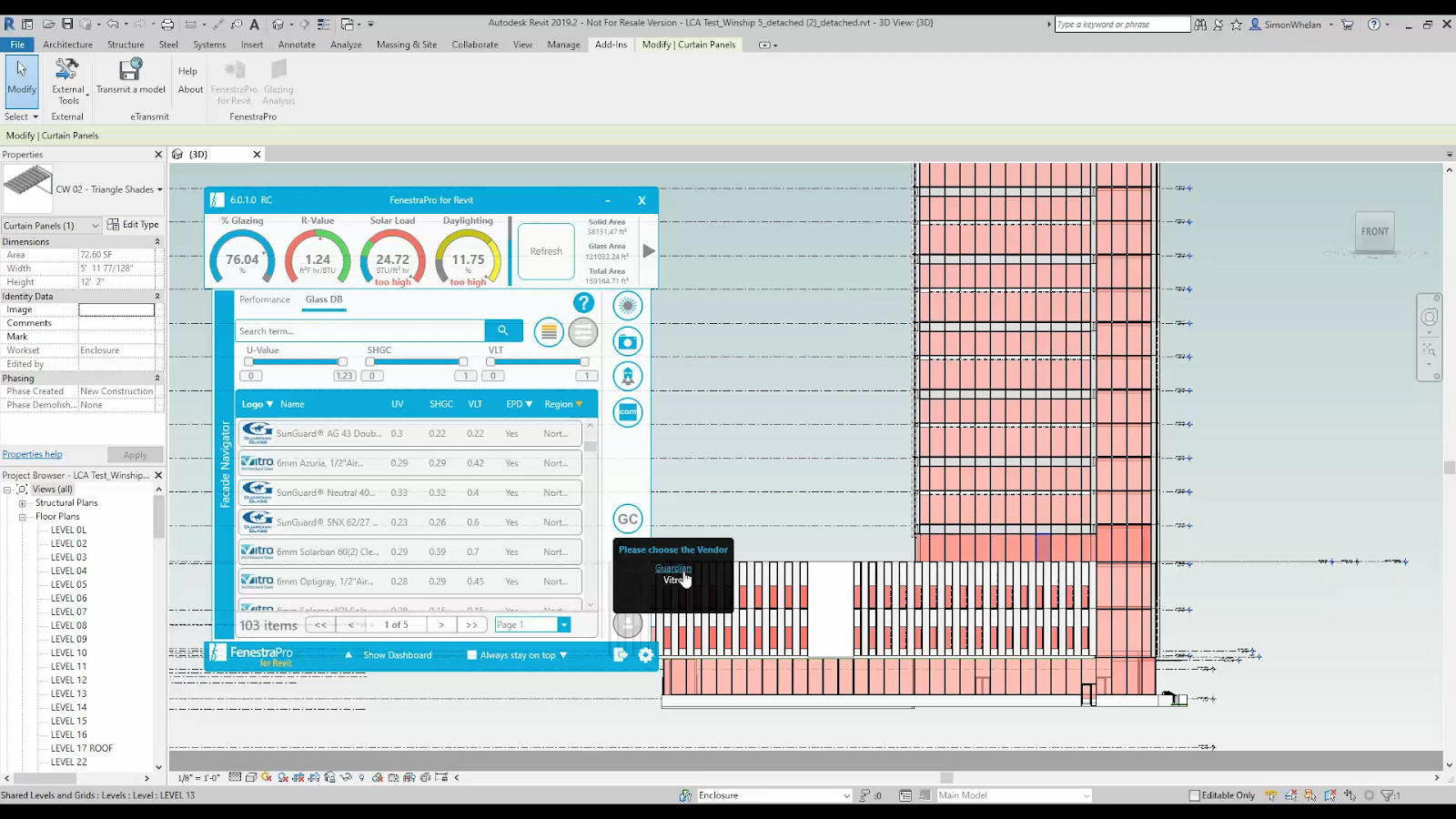Open the Properties help link
This screenshot has height=819, width=1456.
pyautogui.click(x=32, y=454)
